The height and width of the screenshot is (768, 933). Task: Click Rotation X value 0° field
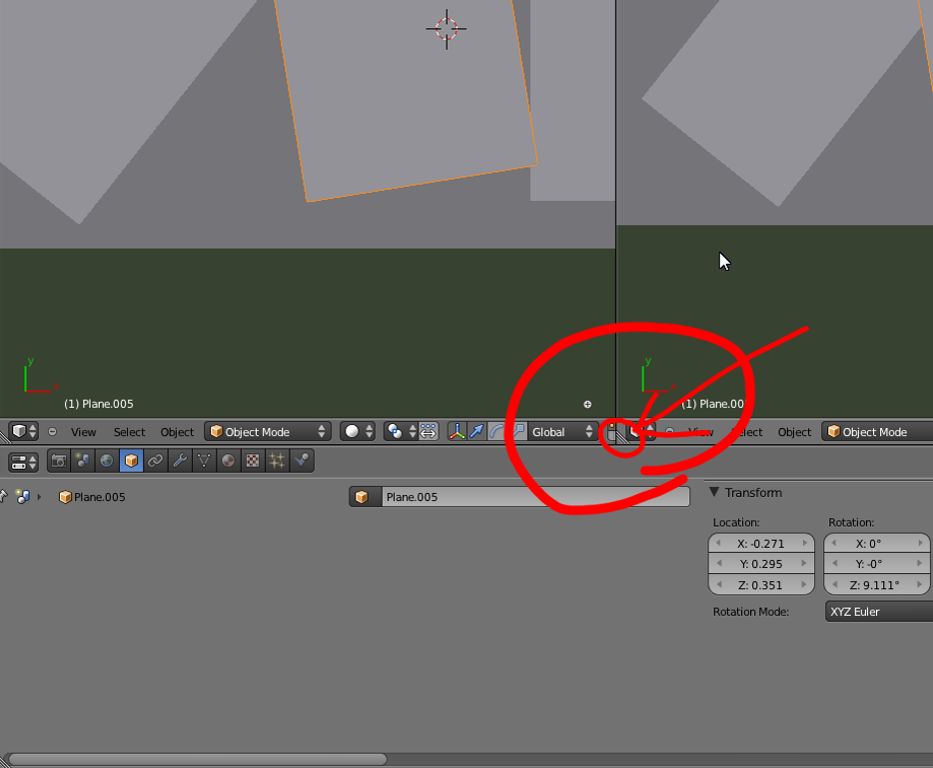tap(876, 543)
